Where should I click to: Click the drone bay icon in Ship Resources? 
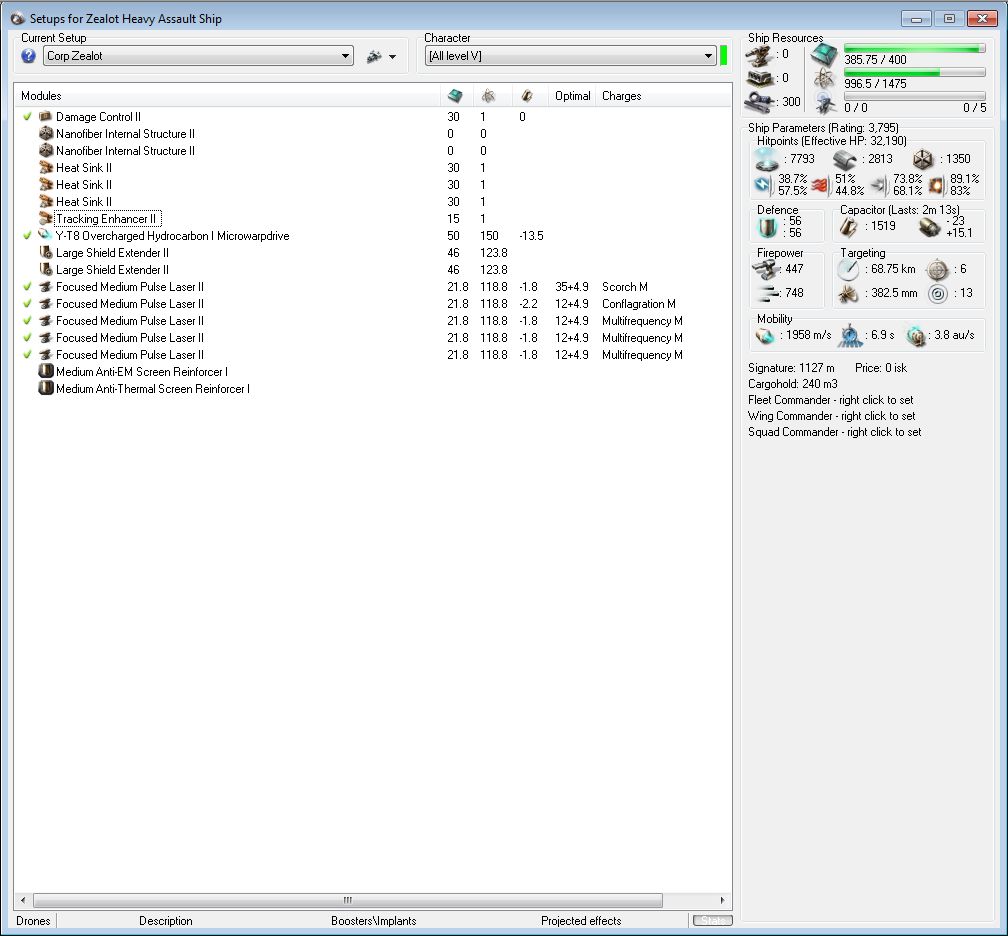point(824,103)
